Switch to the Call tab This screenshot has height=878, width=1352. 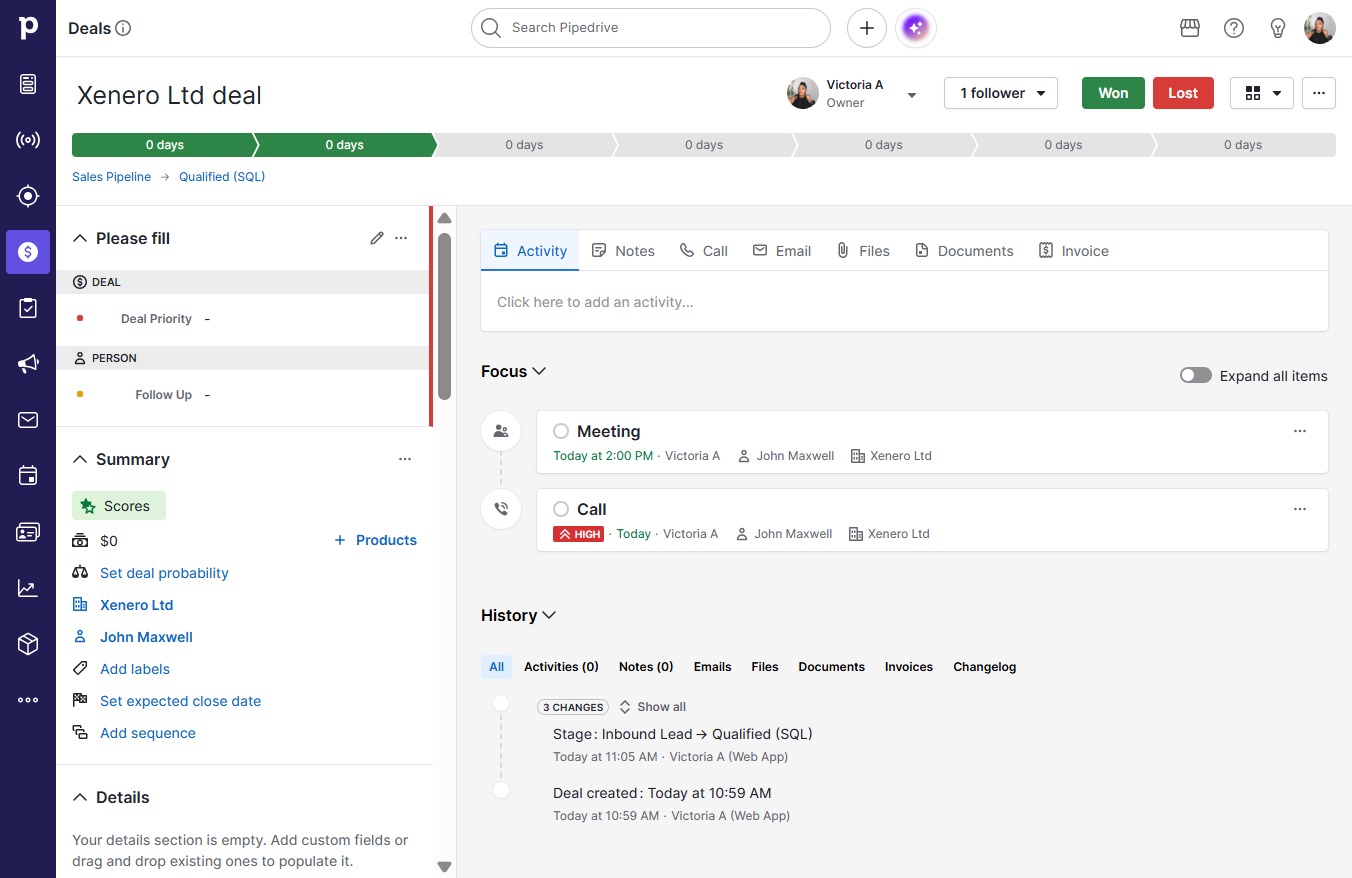point(704,251)
